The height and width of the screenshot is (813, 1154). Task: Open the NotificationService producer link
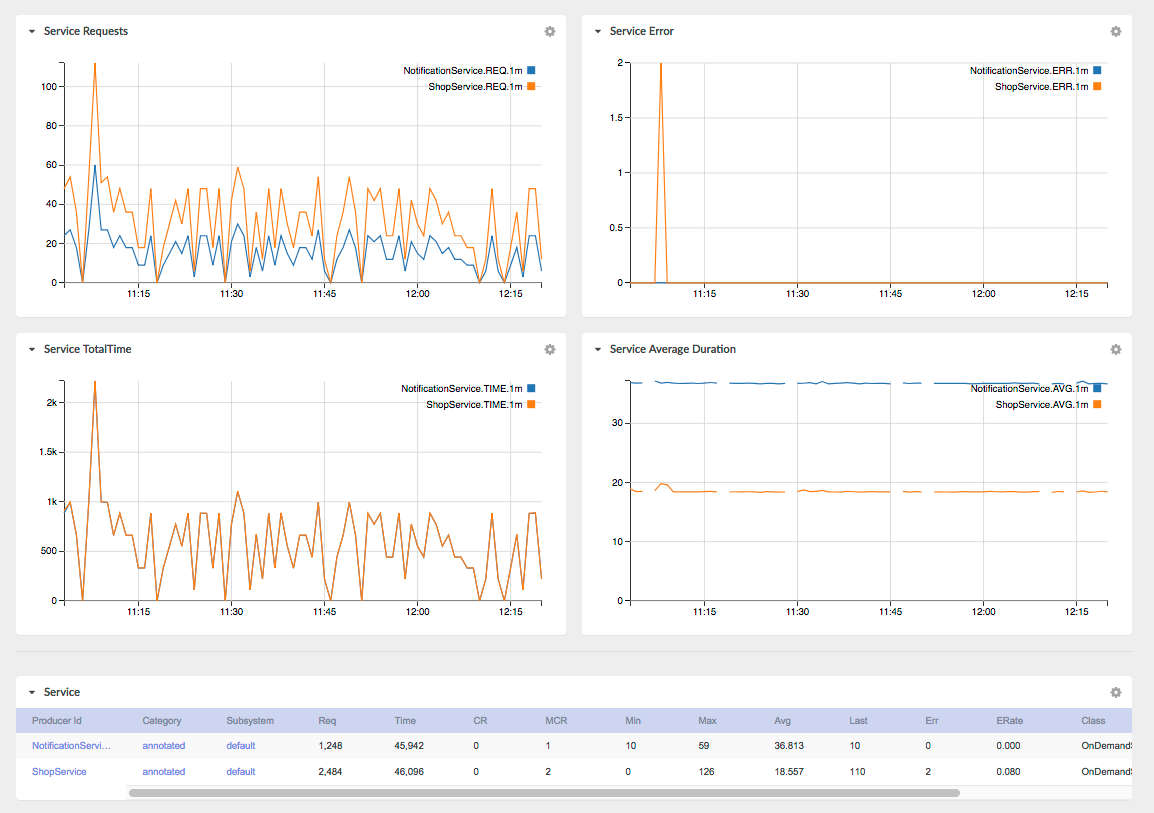pos(71,745)
